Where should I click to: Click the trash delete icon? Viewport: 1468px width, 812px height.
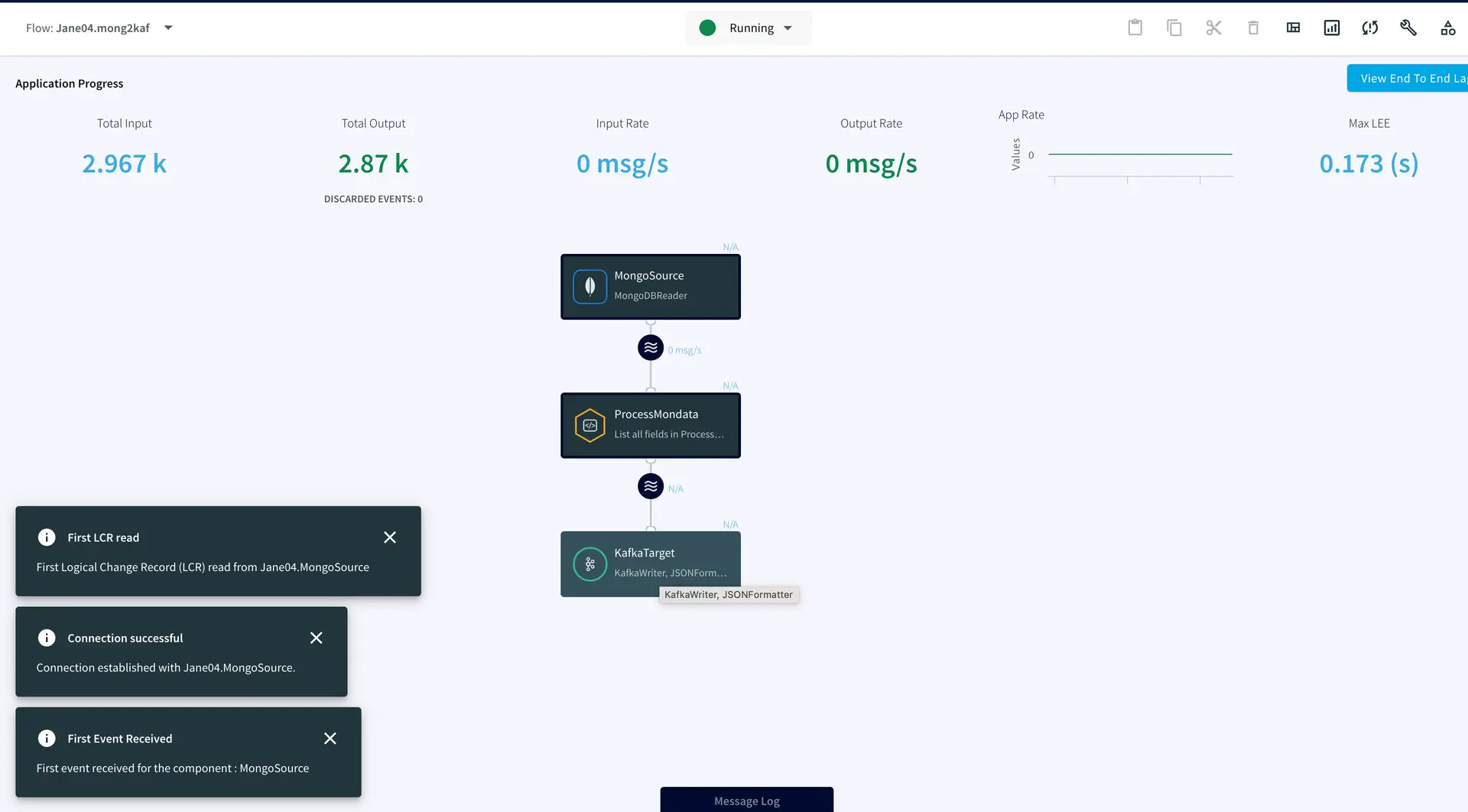(x=1253, y=28)
